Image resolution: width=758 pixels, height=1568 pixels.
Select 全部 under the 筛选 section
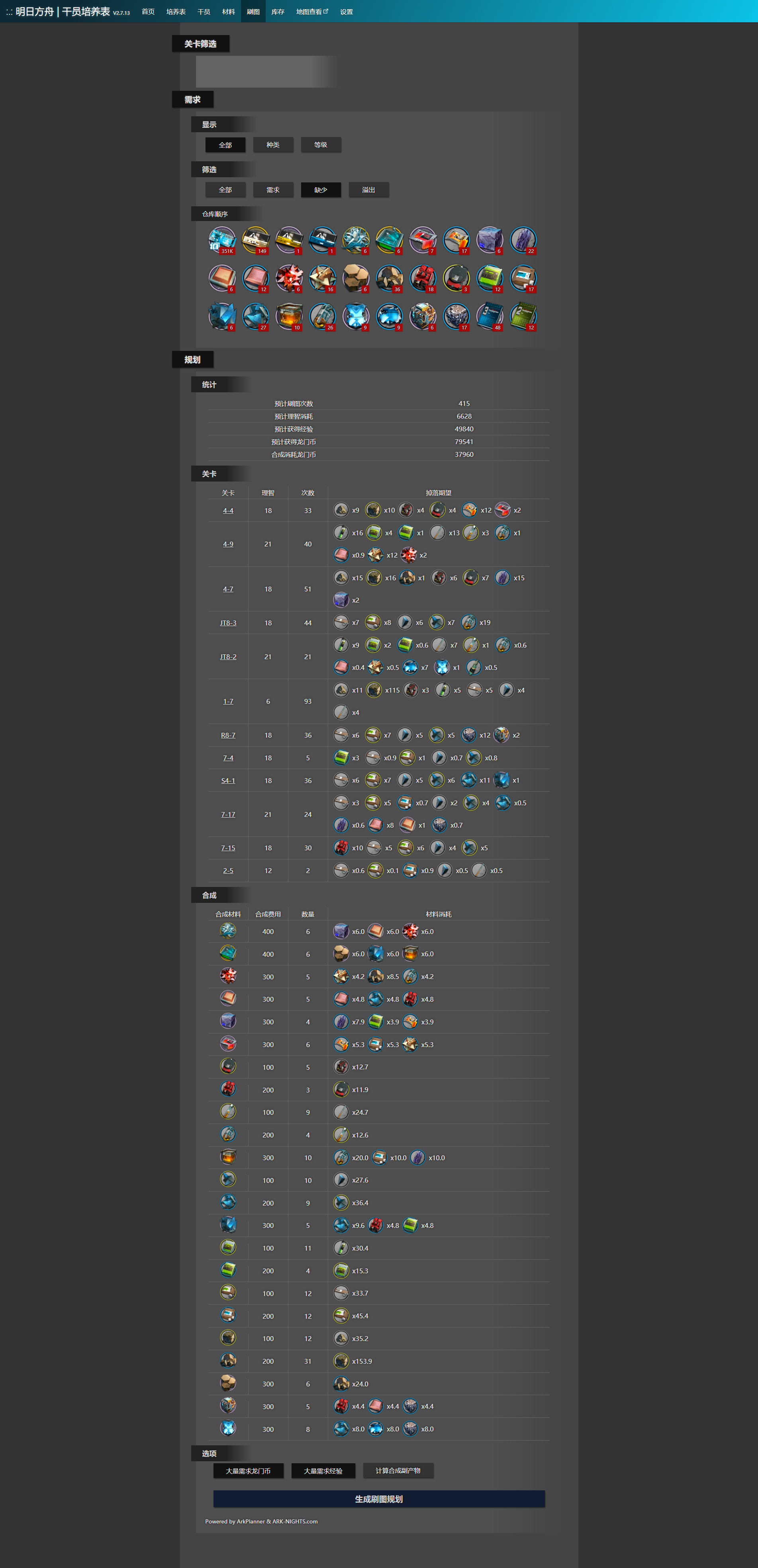(225, 190)
